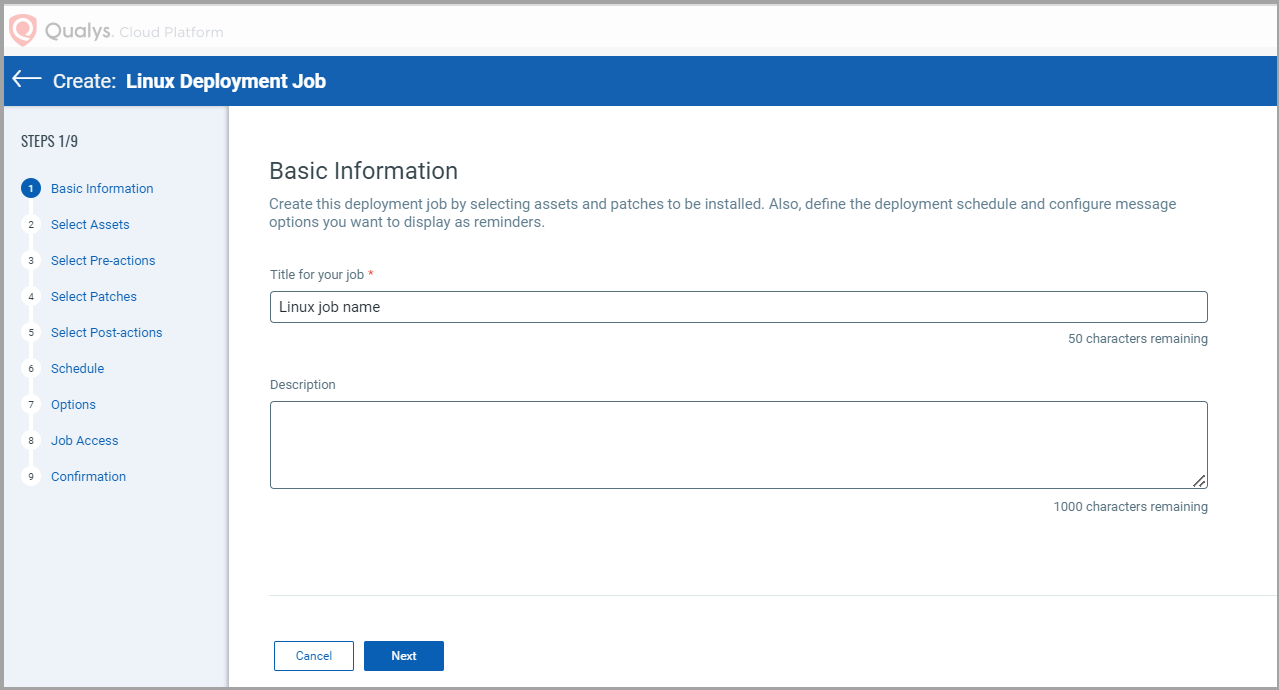Click step 2 number circle
The width and height of the screenshot is (1279, 690).
tap(31, 225)
